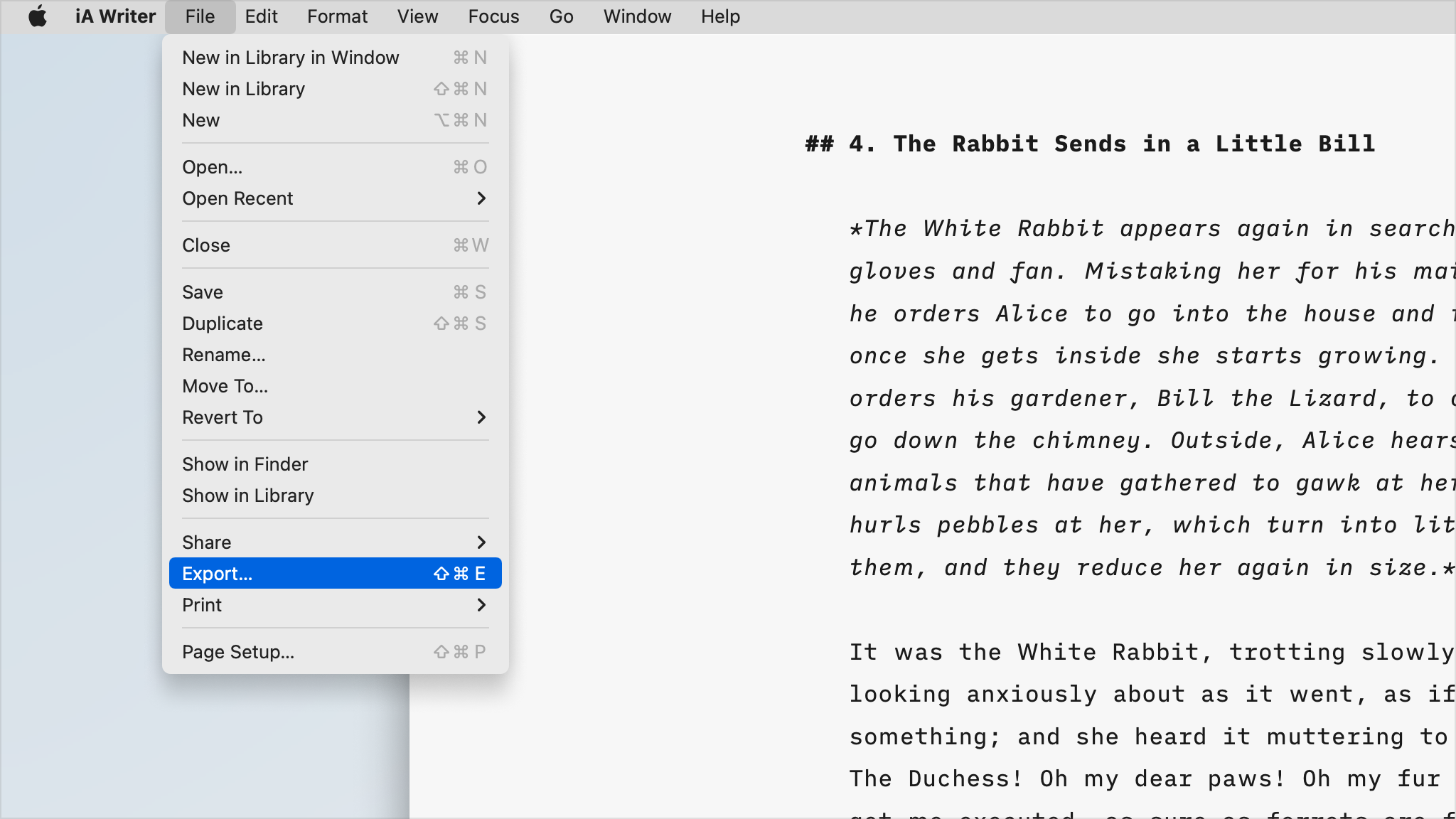Open the Apple menu
This screenshot has height=819, width=1456.
[38, 16]
